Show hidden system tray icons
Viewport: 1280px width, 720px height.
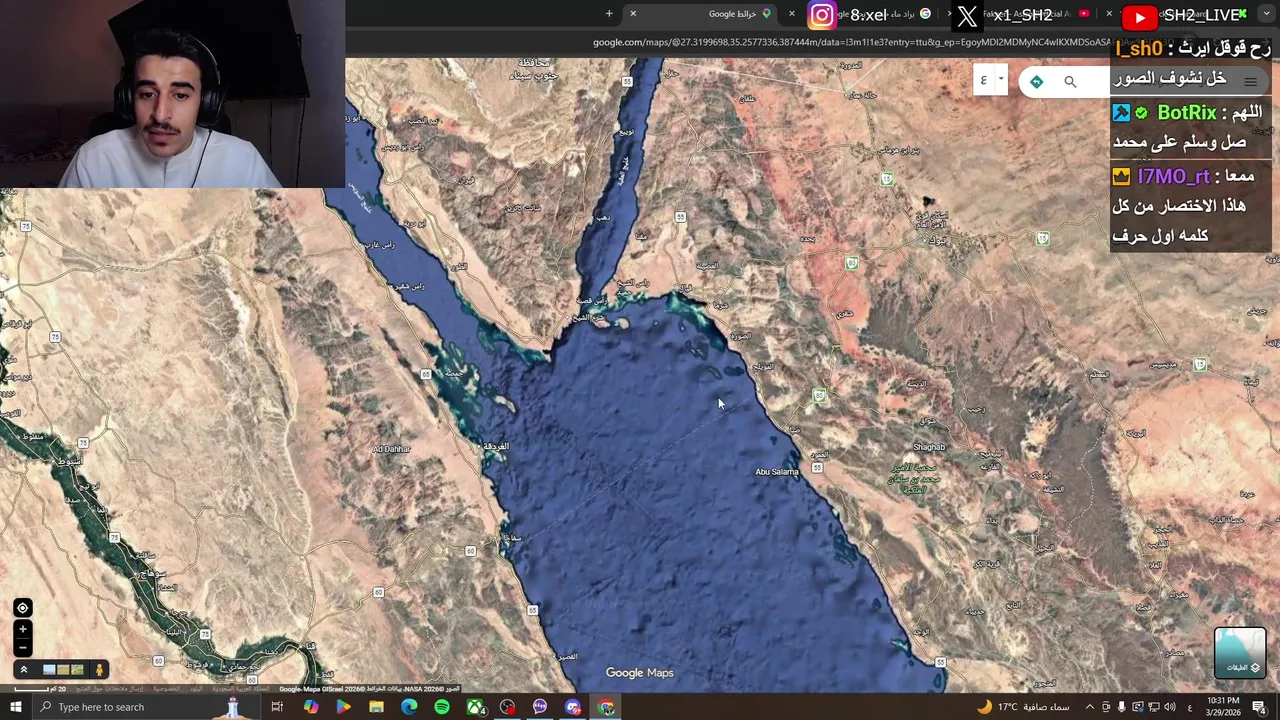pos(1090,707)
